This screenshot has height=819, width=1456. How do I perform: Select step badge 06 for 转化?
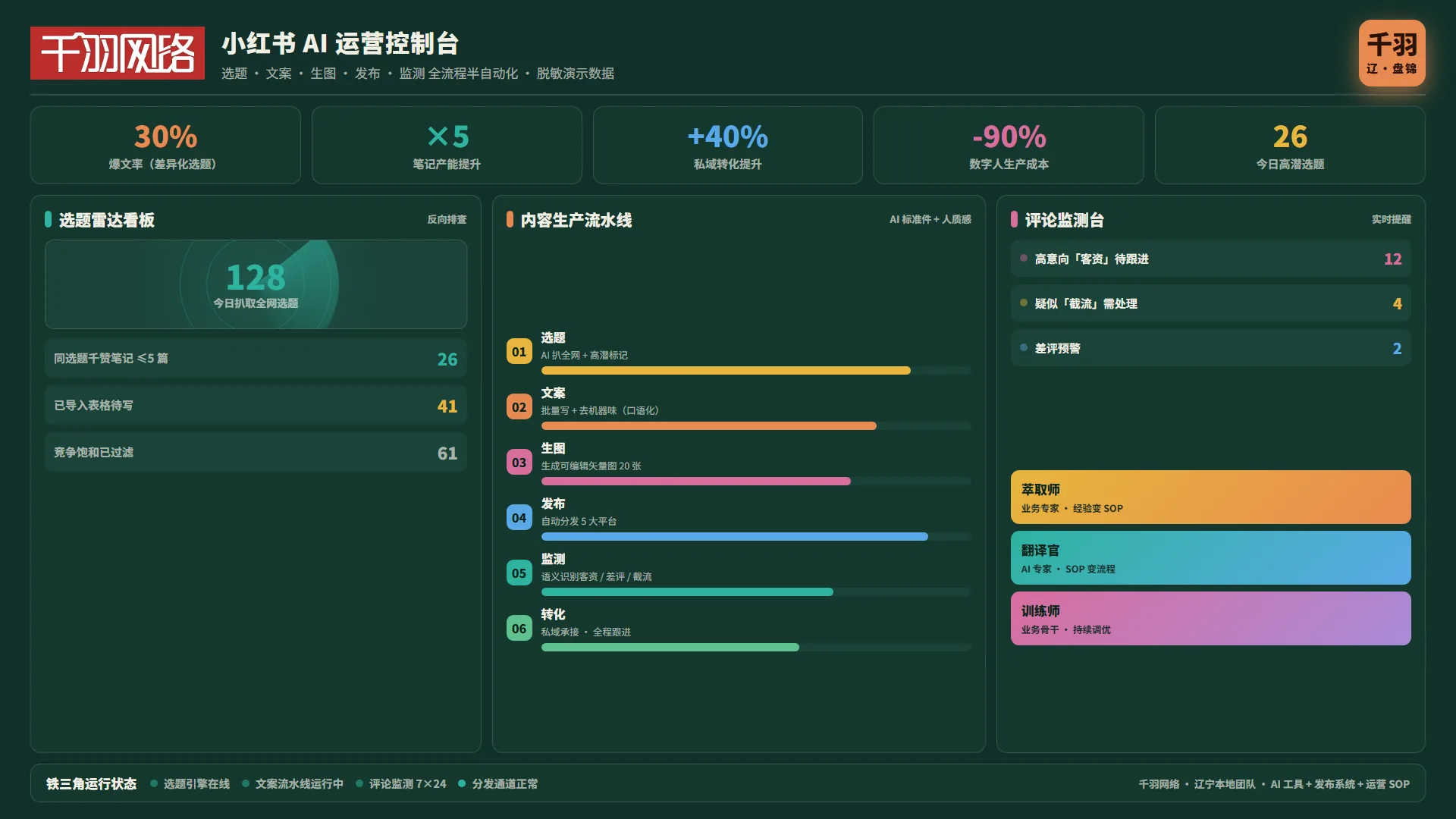click(x=519, y=628)
